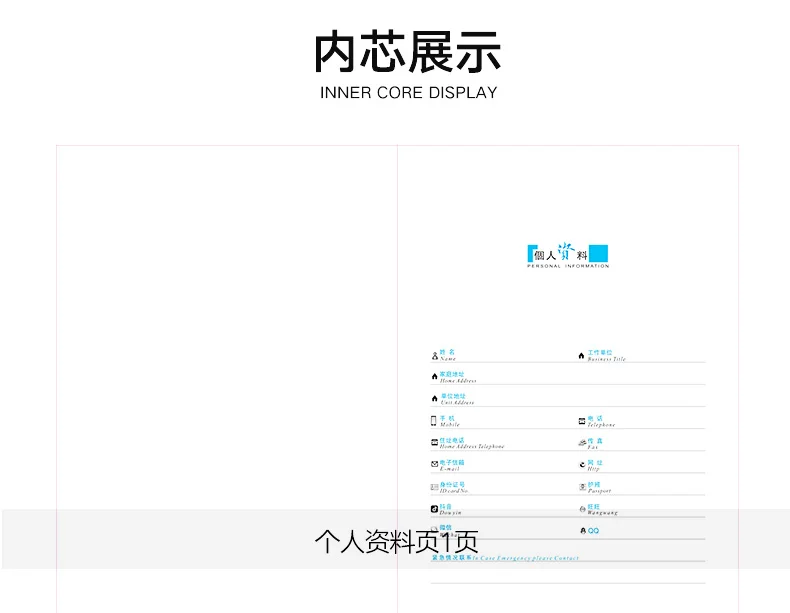The width and height of the screenshot is (790, 613).
Task: Click the 内芯展示 heading
Action: click(407, 52)
